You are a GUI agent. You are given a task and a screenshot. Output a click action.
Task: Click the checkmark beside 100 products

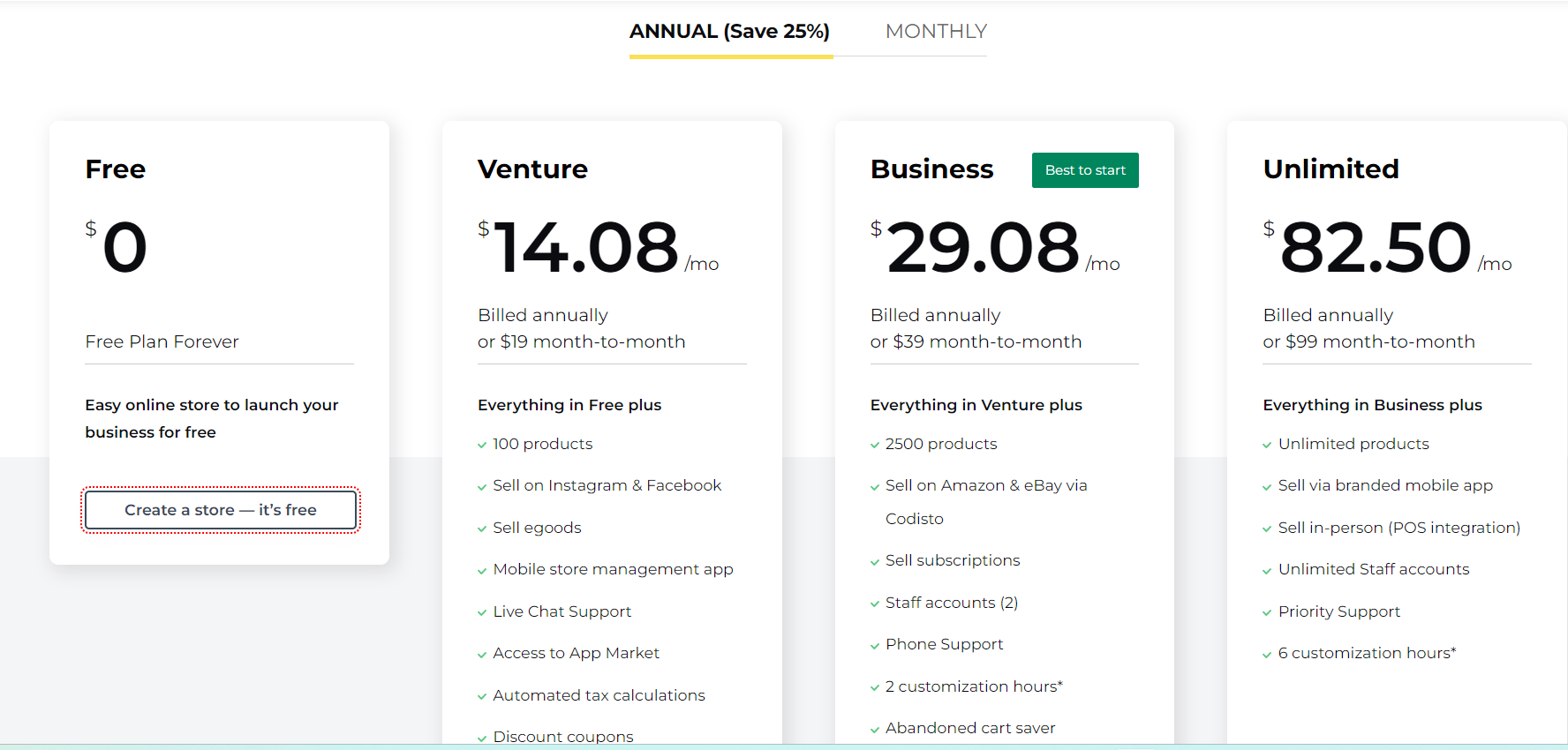tap(482, 444)
